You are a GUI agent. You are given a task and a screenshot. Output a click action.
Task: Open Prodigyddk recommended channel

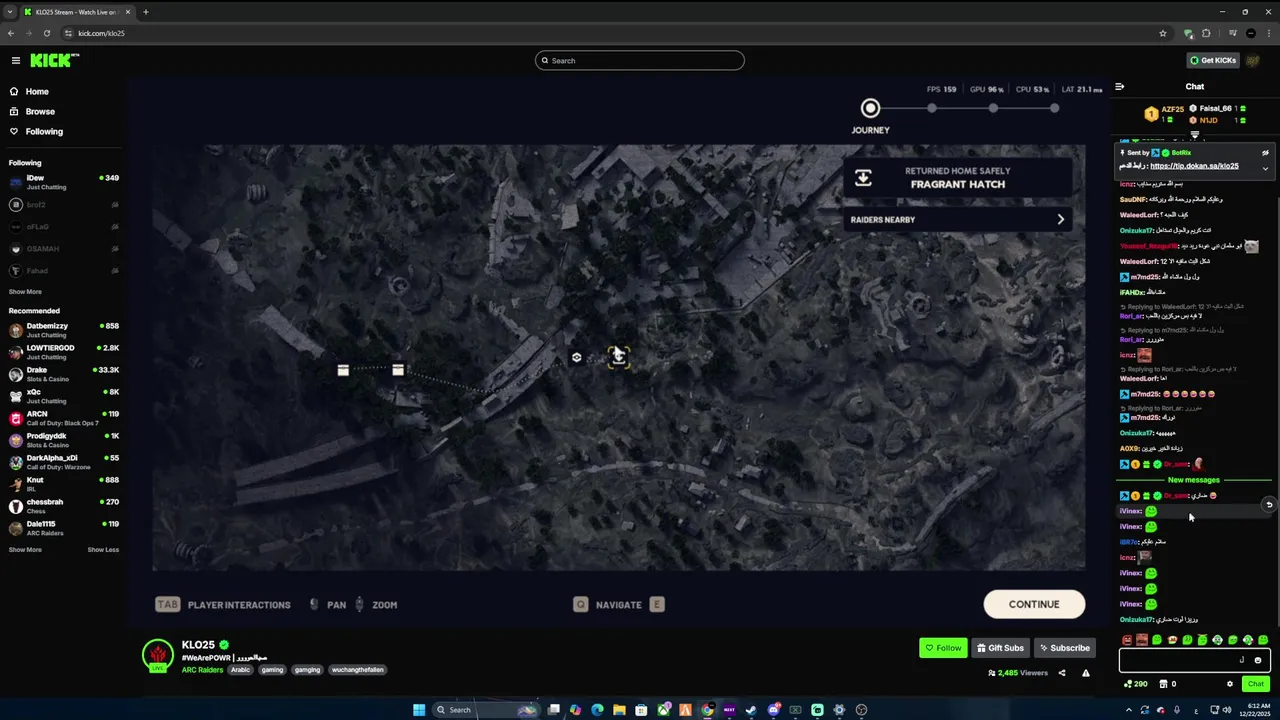(64, 440)
